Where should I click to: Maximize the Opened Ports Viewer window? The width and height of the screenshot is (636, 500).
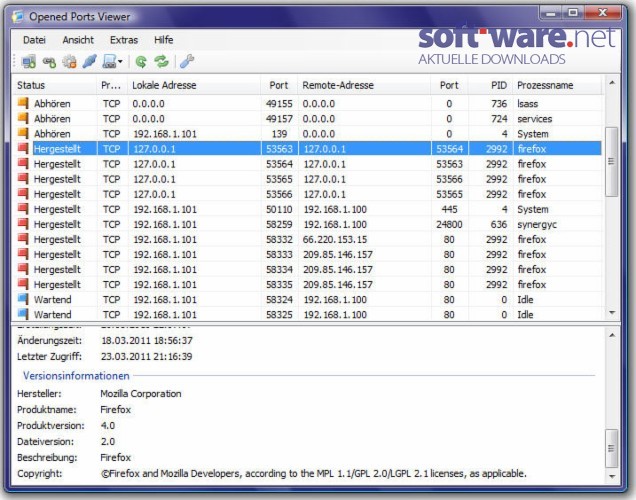pyautogui.click(x=573, y=13)
